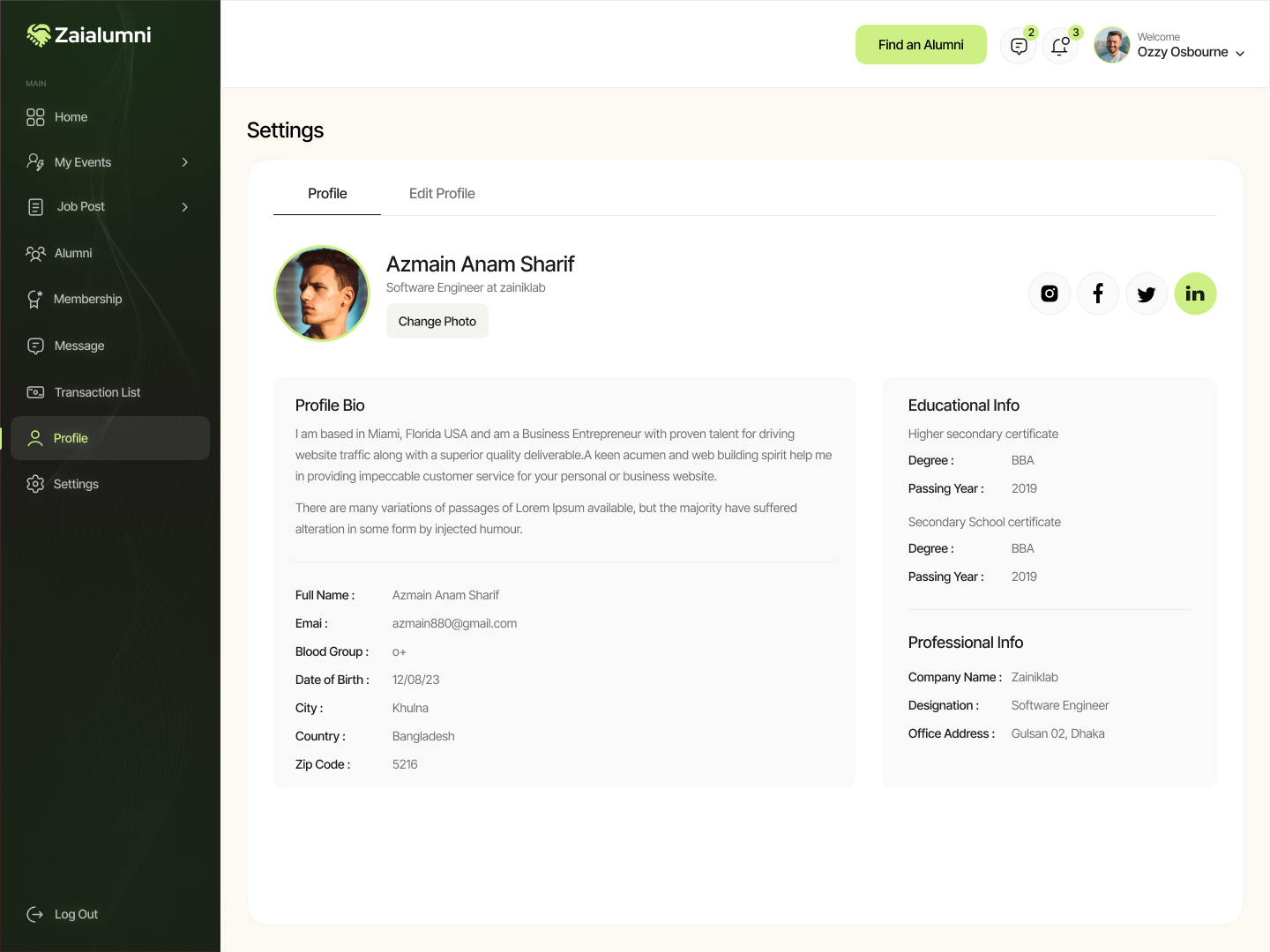This screenshot has width=1270, height=952.
Task: Open the Facebook social icon
Action: 1097,294
